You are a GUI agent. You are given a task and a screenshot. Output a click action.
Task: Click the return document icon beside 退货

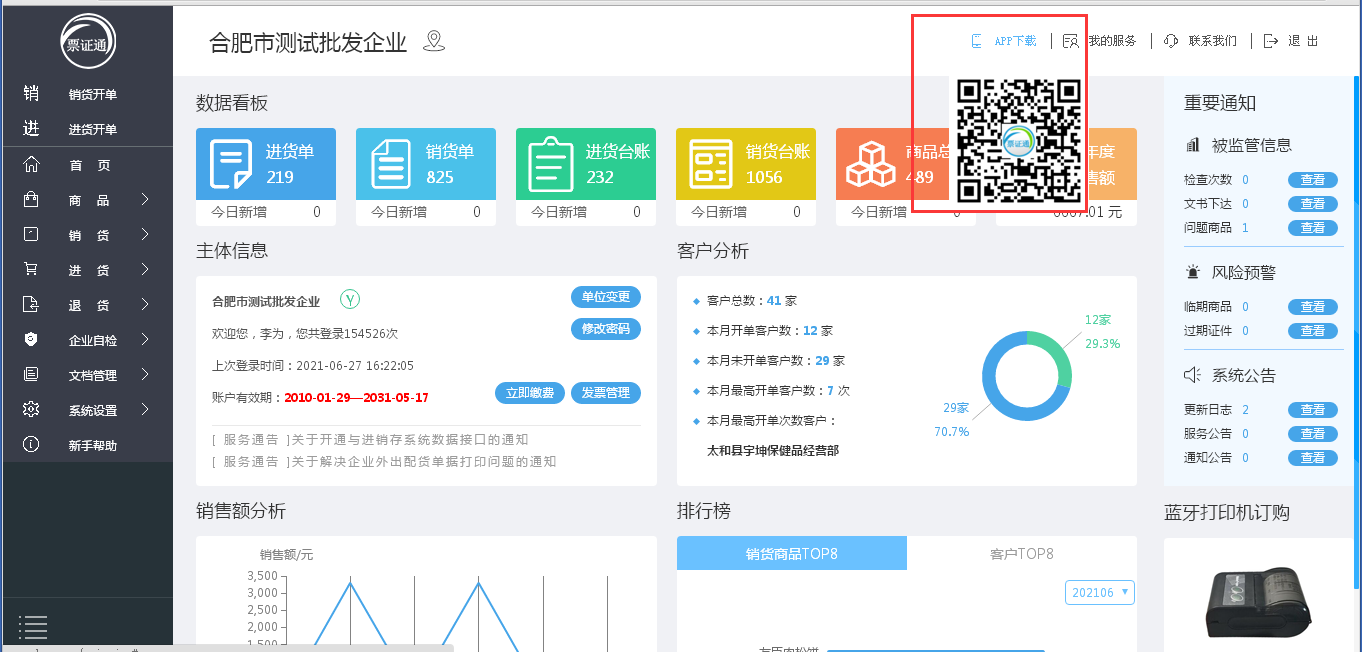tap(31, 305)
